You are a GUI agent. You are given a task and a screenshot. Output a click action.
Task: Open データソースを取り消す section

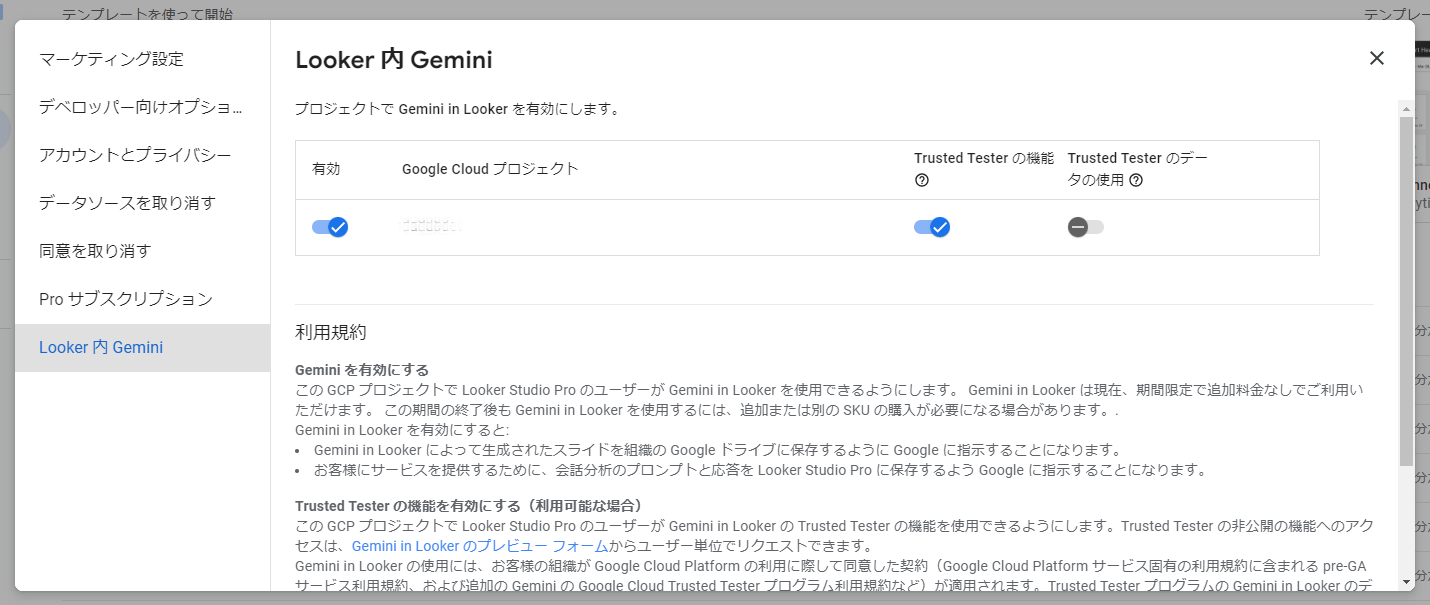(127, 203)
